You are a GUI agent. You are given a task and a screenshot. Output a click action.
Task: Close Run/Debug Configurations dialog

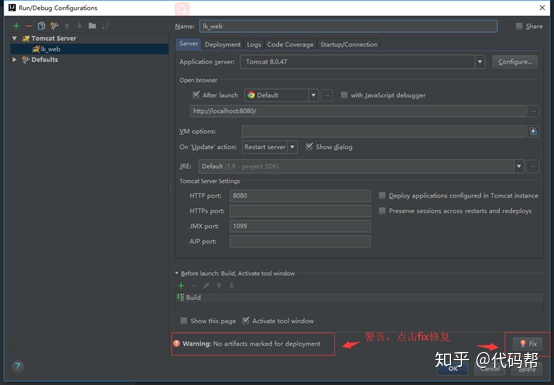coord(542,8)
